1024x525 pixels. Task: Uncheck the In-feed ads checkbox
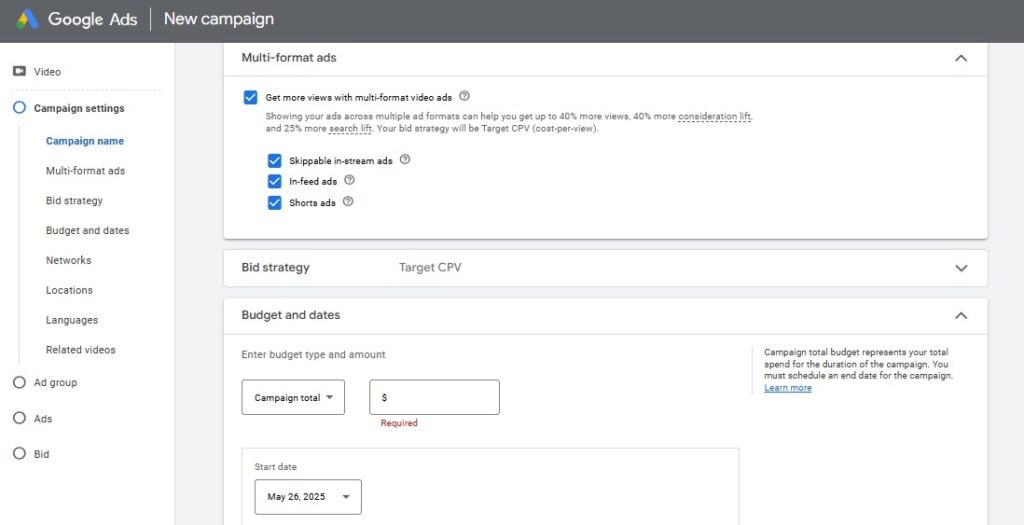(x=274, y=182)
